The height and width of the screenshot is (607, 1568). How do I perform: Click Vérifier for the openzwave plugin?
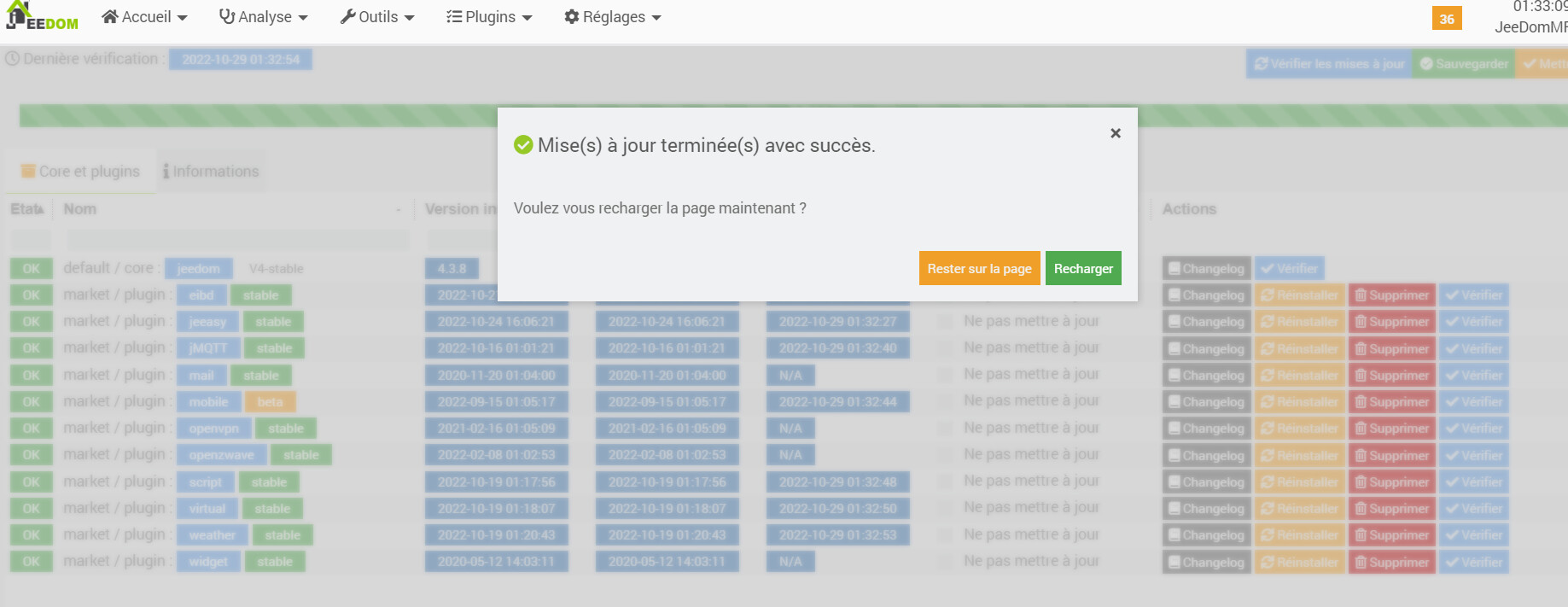[1474, 456]
